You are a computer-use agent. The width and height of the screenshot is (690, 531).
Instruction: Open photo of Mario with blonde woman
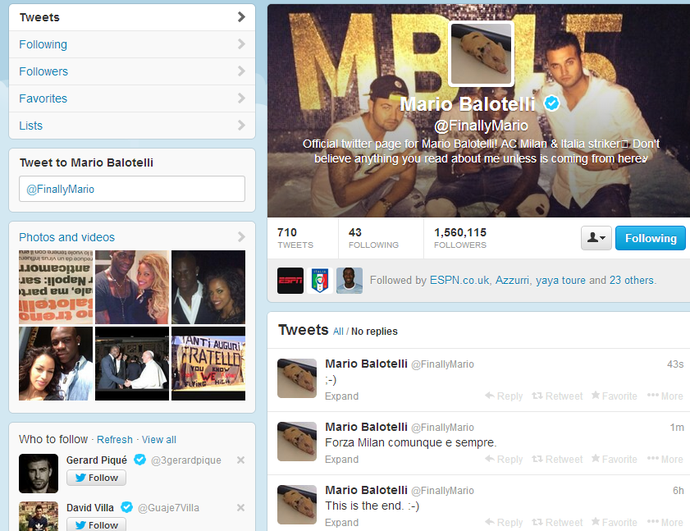(132, 287)
